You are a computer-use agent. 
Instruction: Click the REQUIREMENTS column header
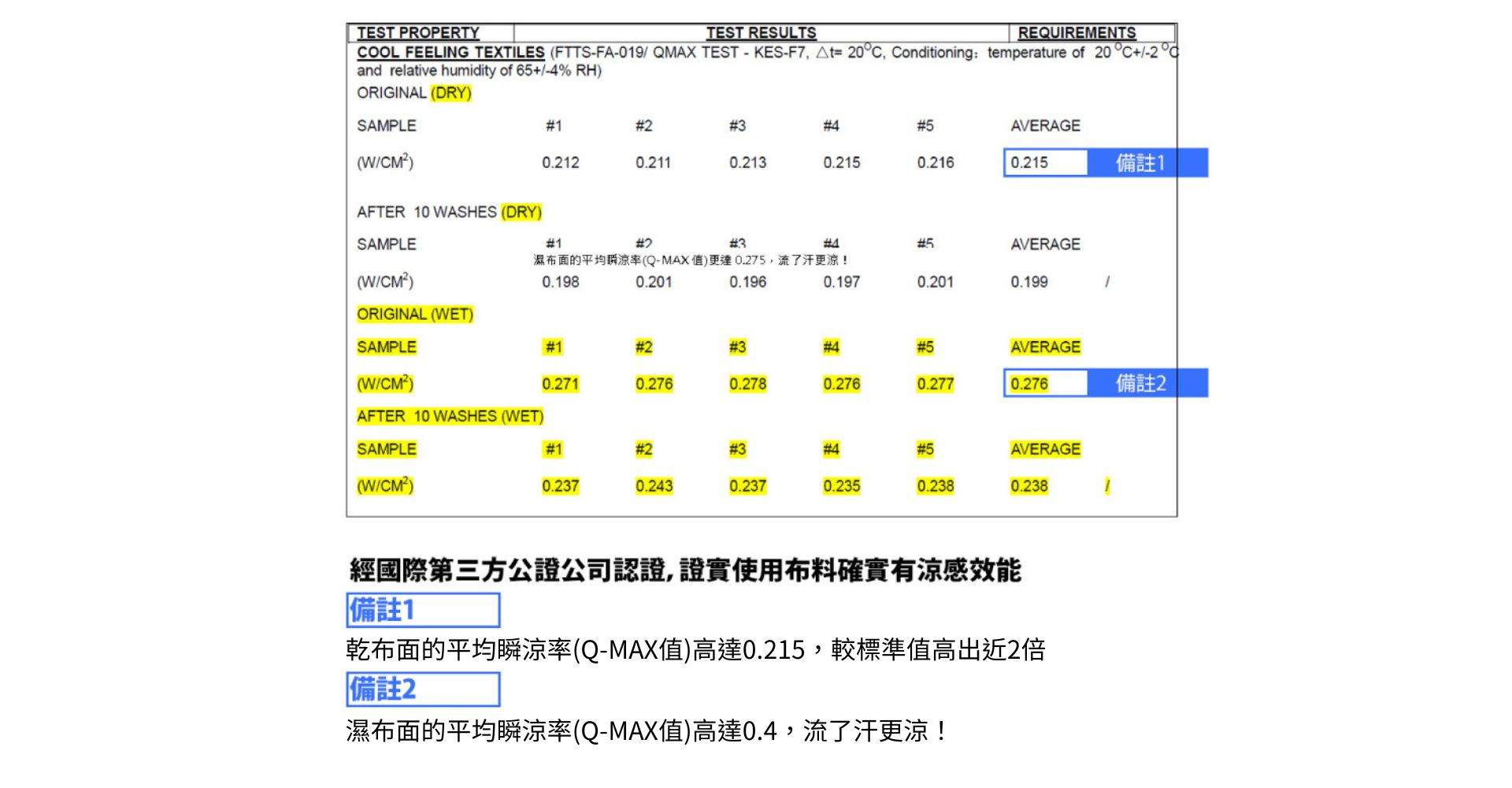point(1077,33)
